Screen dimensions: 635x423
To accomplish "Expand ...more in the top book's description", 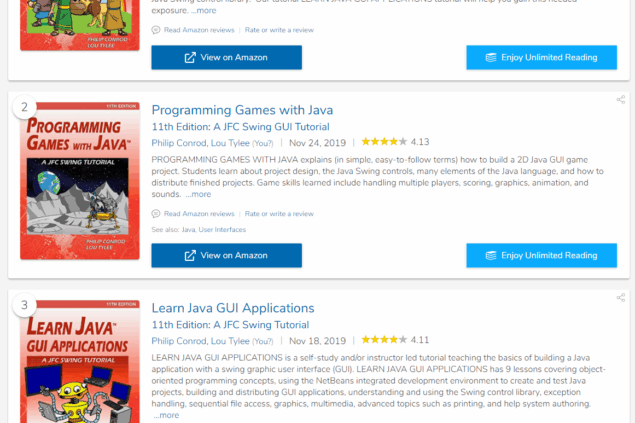I will 204,11.
